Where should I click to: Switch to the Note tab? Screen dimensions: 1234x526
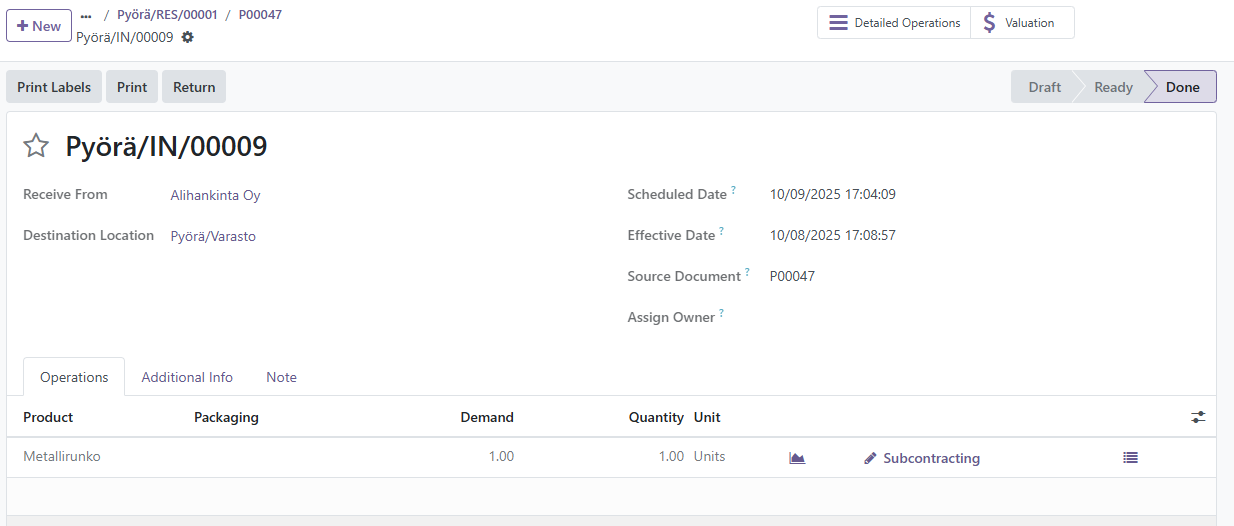(281, 377)
